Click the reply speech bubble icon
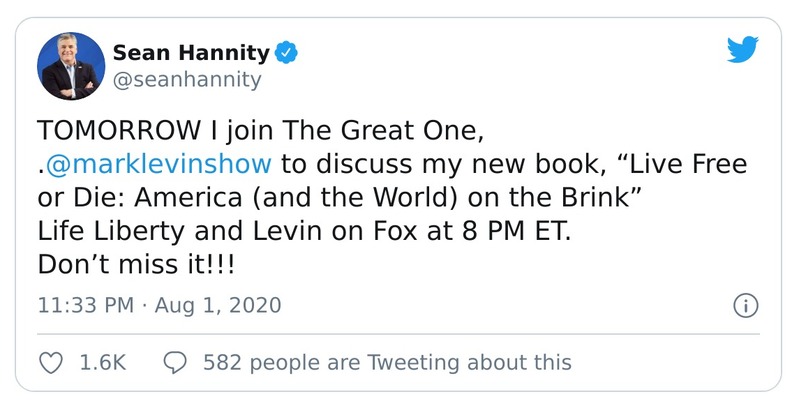Image resolution: width=799 pixels, height=408 pixels. point(176,362)
